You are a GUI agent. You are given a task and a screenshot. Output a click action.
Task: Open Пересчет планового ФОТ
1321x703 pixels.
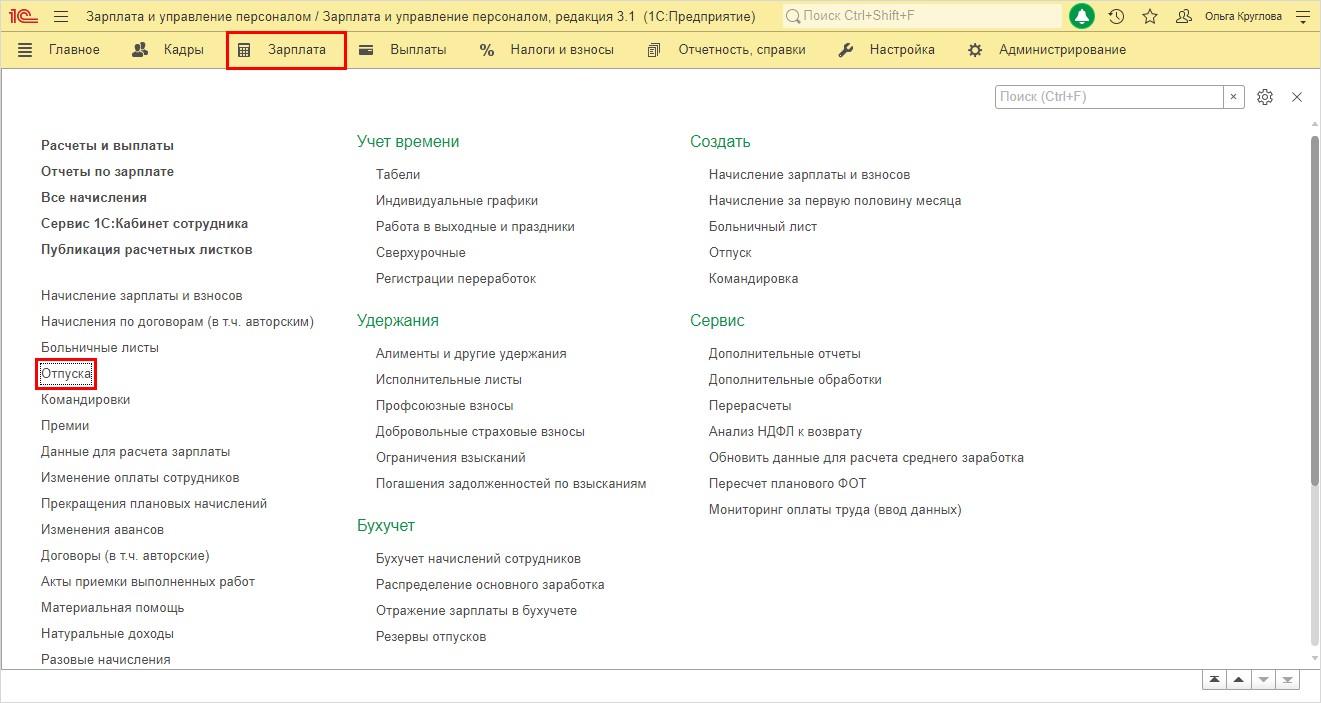tap(787, 483)
